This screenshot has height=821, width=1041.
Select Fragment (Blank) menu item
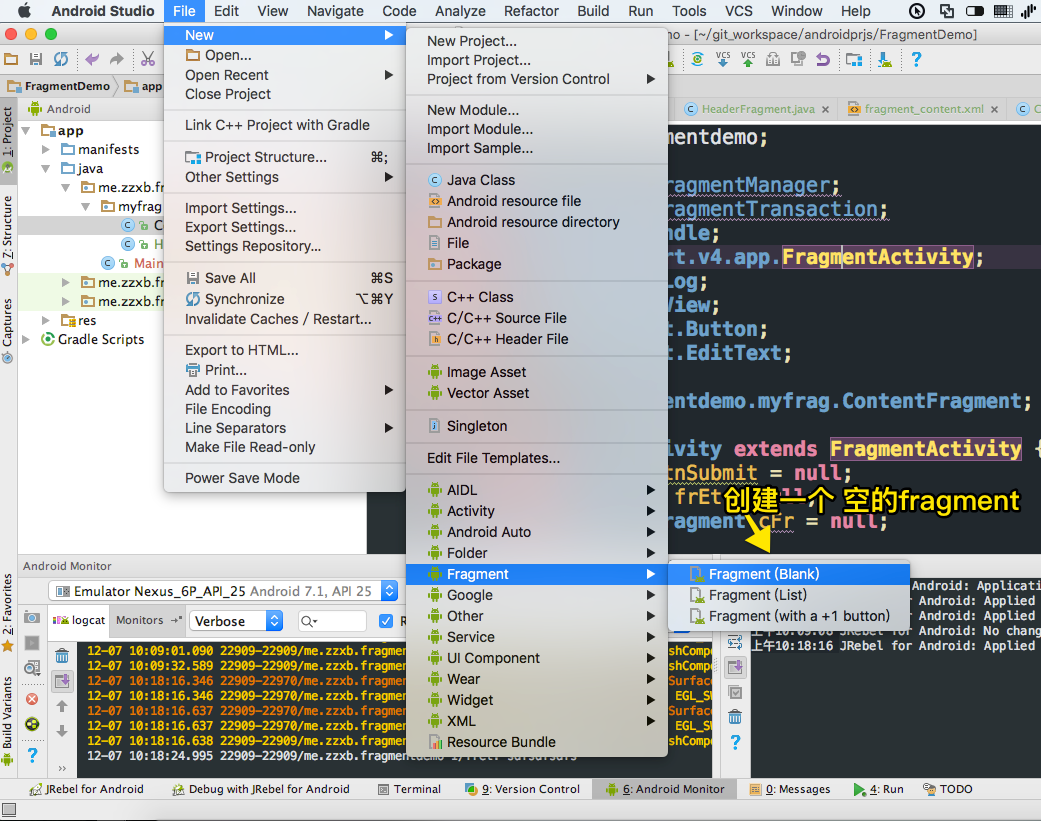[x=789, y=574]
